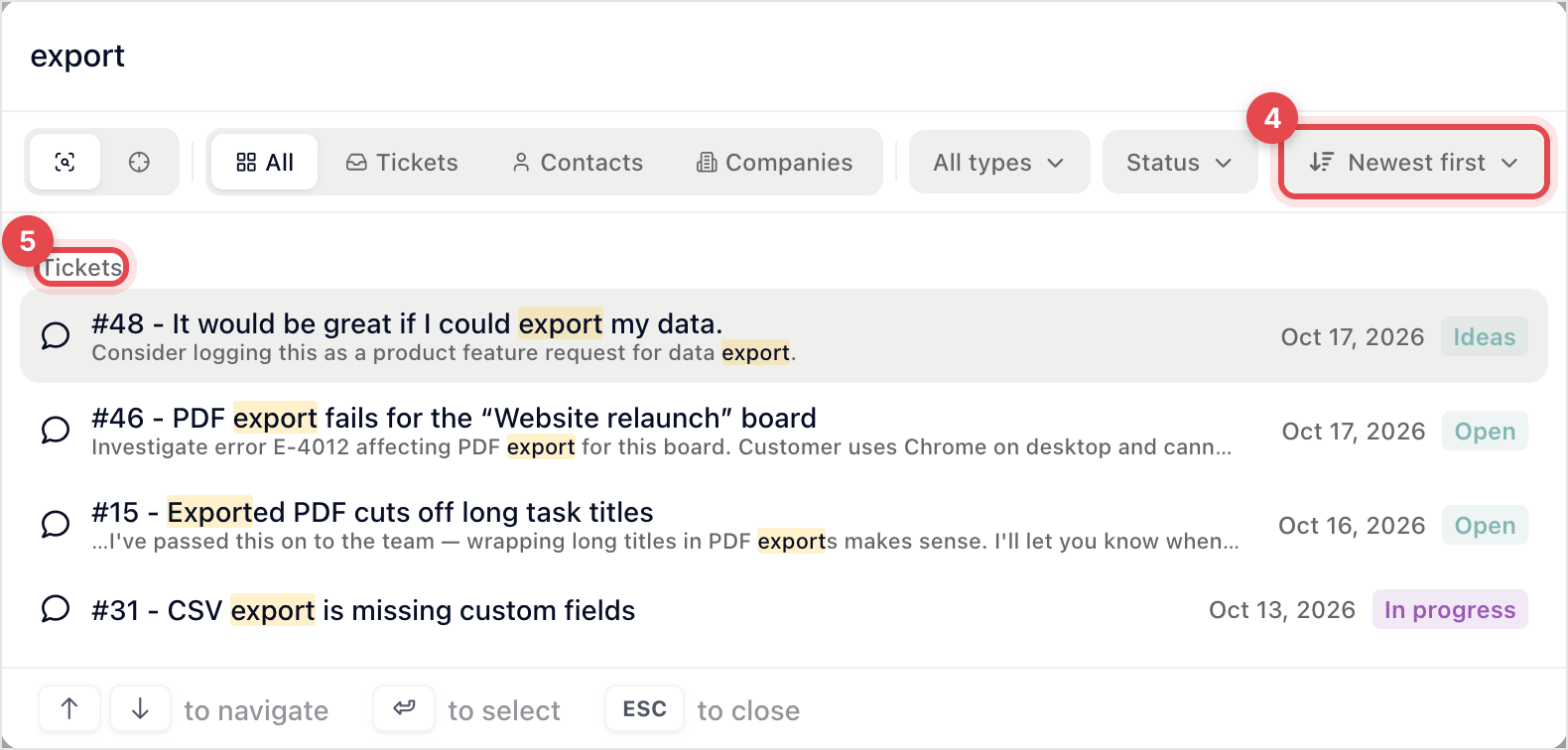
Task: Open the All types dropdown
Action: click(999, 162)
